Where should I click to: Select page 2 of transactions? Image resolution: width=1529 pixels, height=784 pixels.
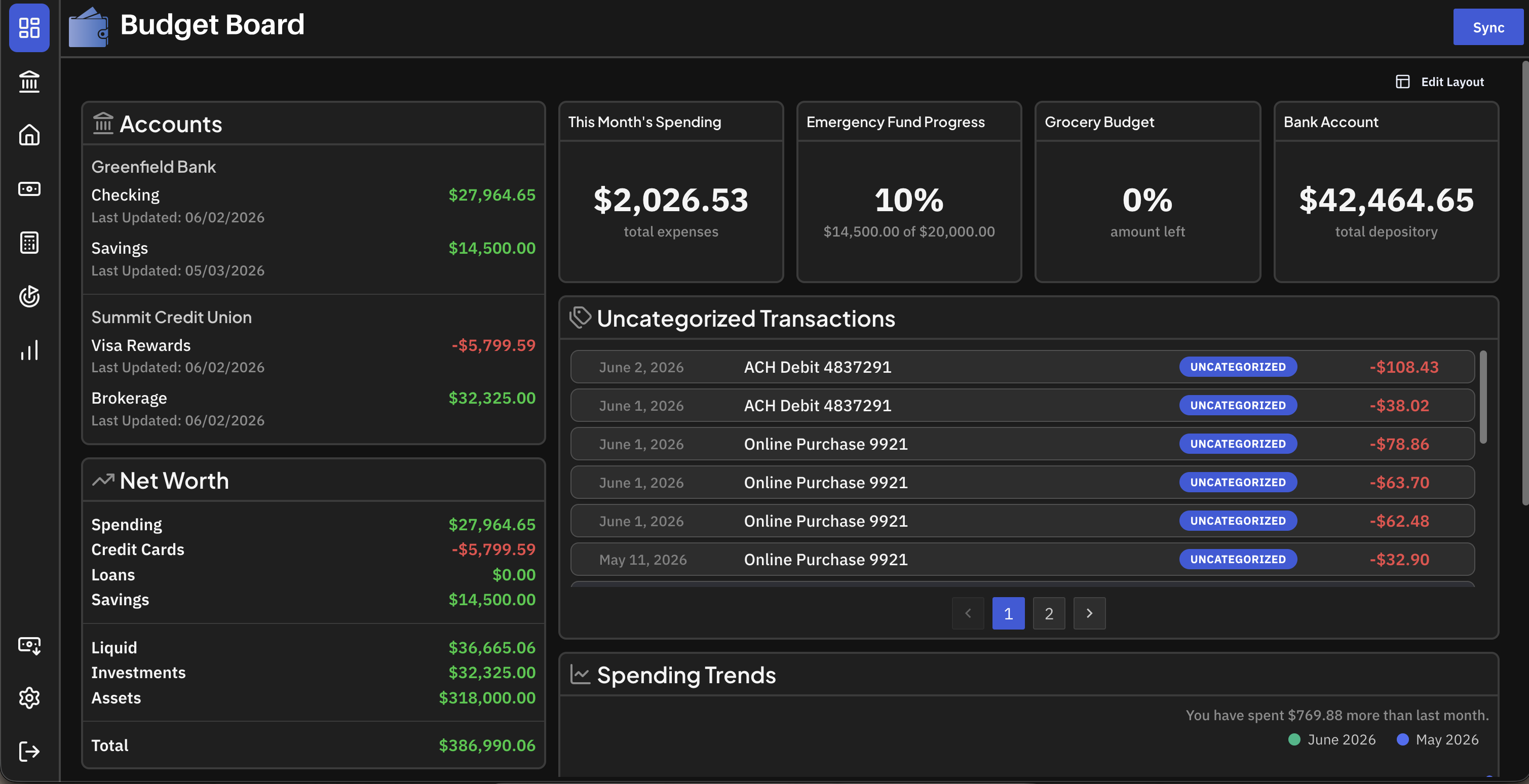click(1049, 613)
